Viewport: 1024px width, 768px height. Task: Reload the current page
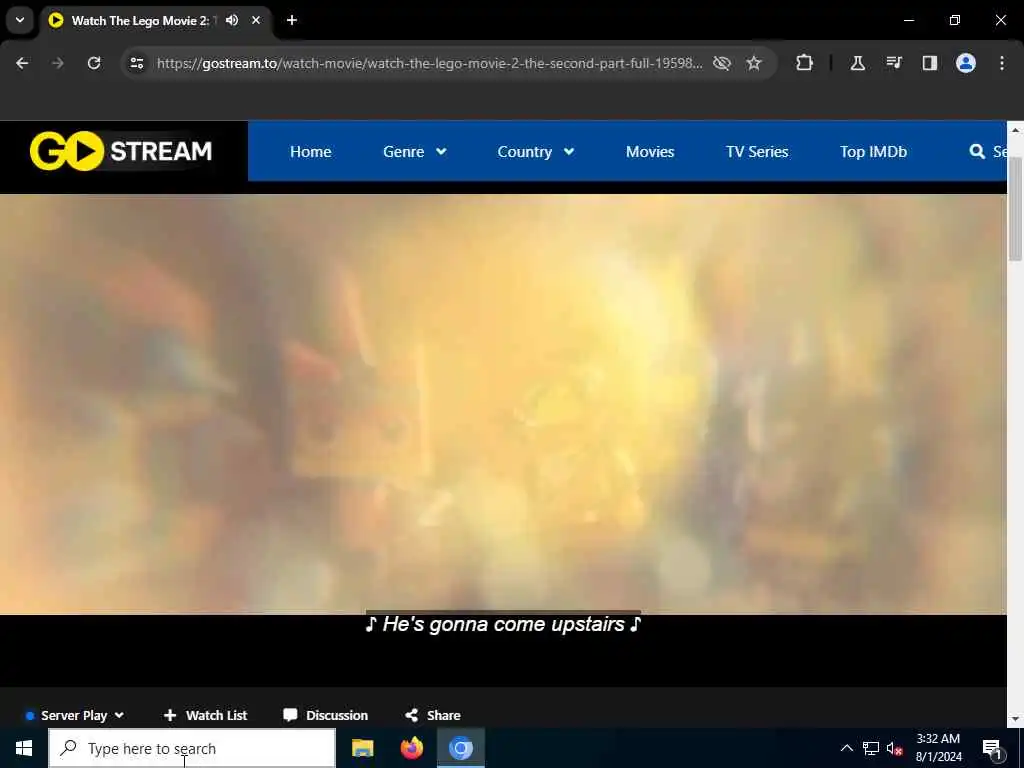click(x=94, y=63)
